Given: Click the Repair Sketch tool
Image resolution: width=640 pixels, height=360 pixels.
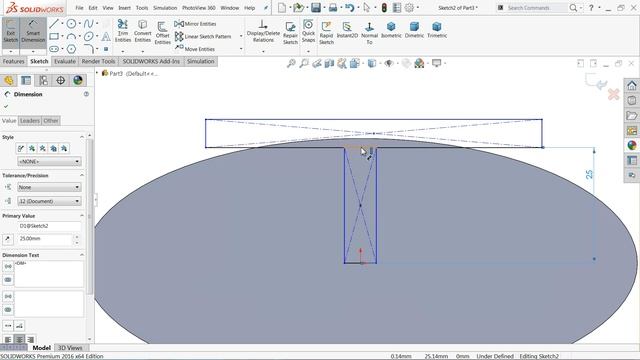Looking at the screenshot, I should coord(290,33).
